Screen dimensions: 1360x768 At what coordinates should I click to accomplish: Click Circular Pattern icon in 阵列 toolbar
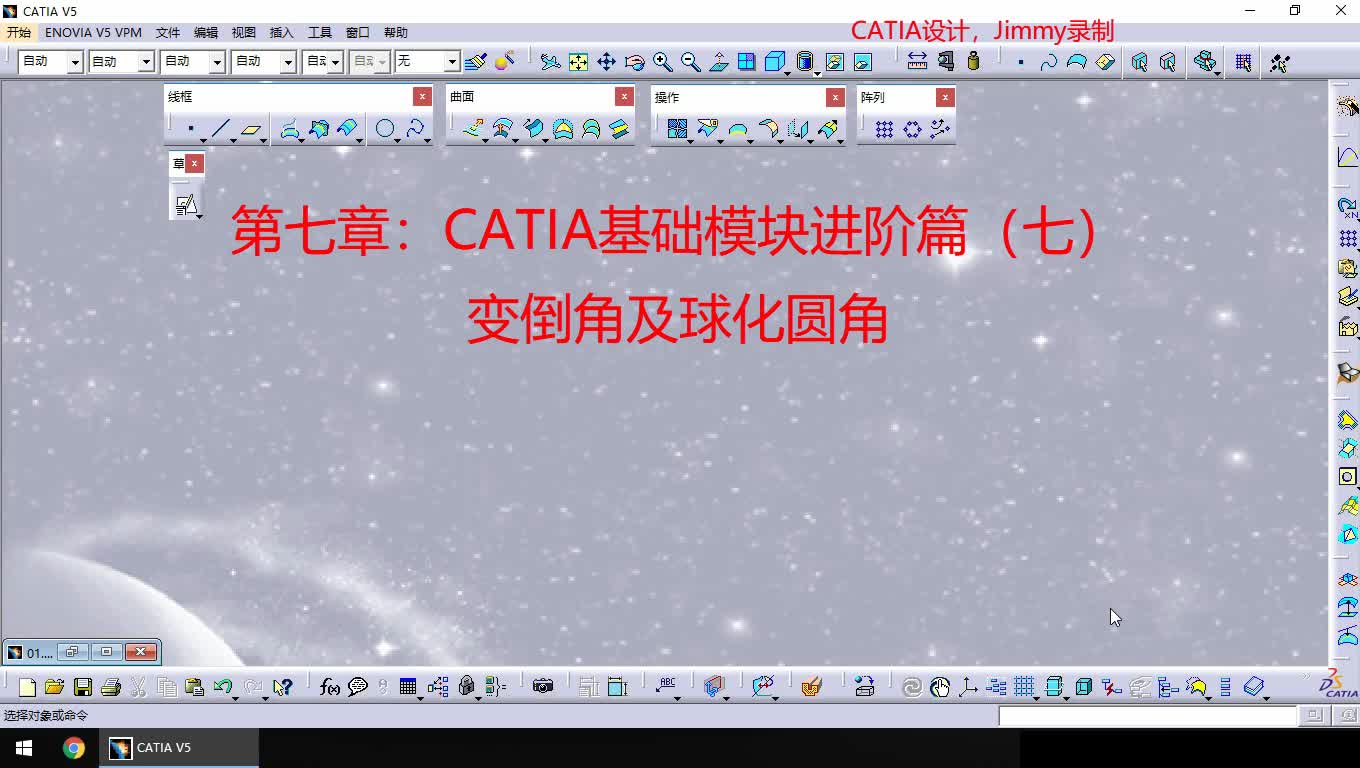click(912, 129)
